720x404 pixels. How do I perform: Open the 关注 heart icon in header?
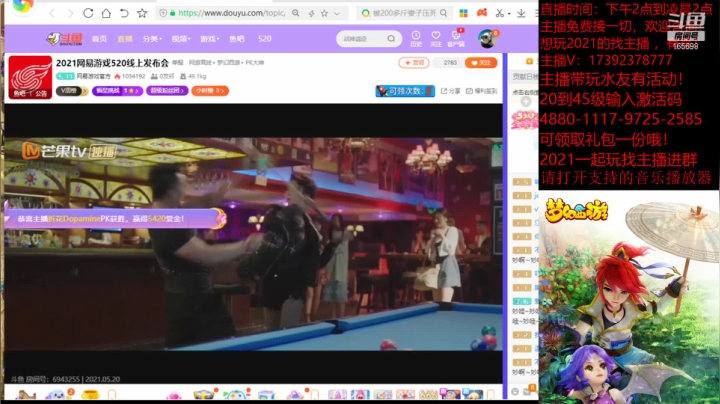tap(435, 39)
